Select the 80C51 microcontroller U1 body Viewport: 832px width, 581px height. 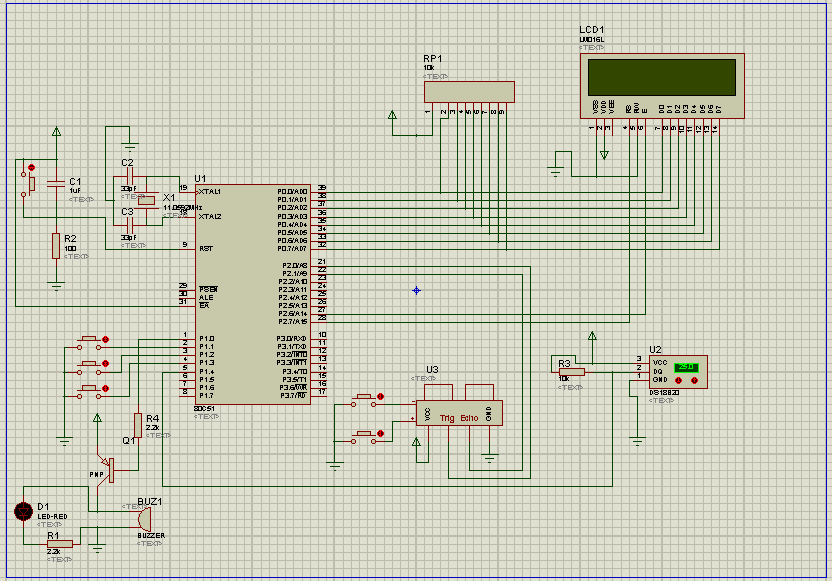pyautogui.click(x=253, y=294)
